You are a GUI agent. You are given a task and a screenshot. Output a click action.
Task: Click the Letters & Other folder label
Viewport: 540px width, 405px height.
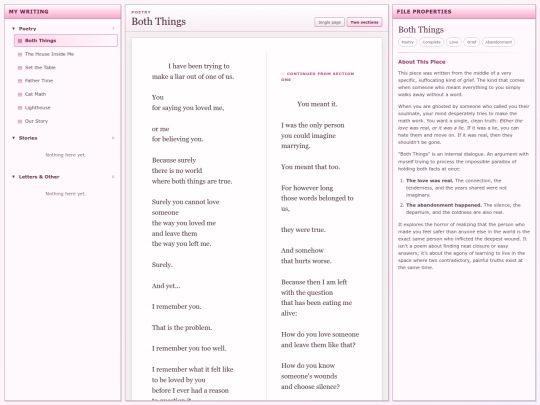pos(39,177)
